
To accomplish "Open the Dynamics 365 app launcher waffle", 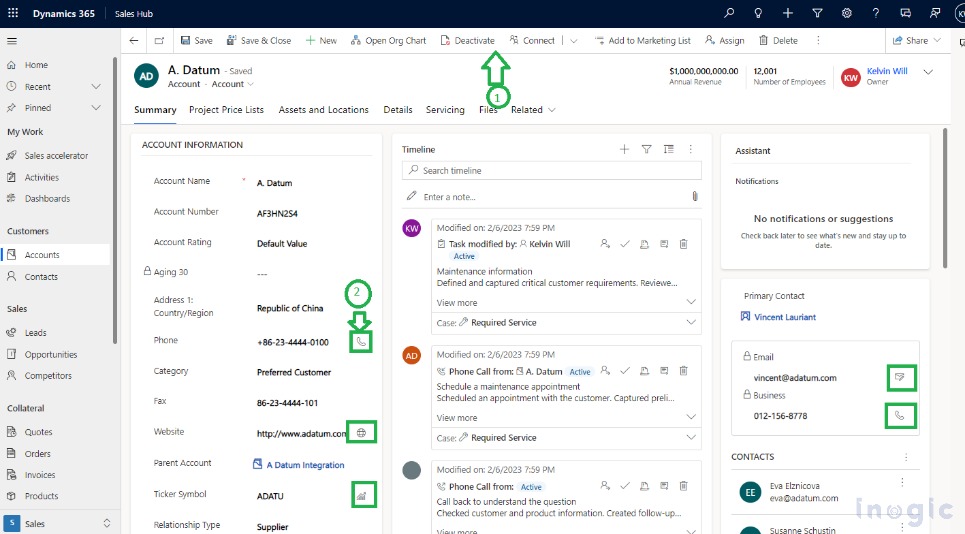I will tap(13, 13).
